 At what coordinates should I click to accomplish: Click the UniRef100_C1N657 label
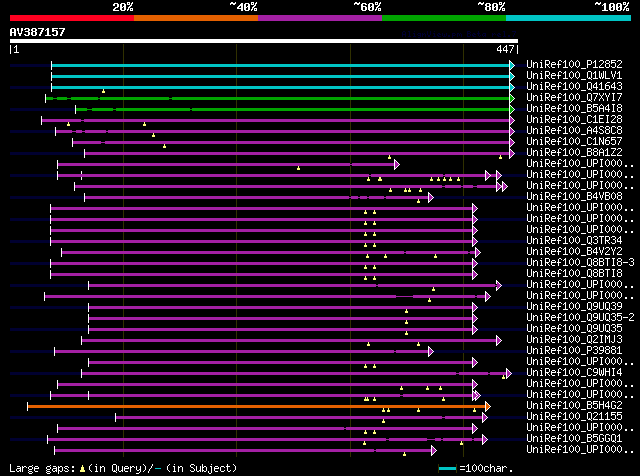pyautogui.click(x=574, y=142)
